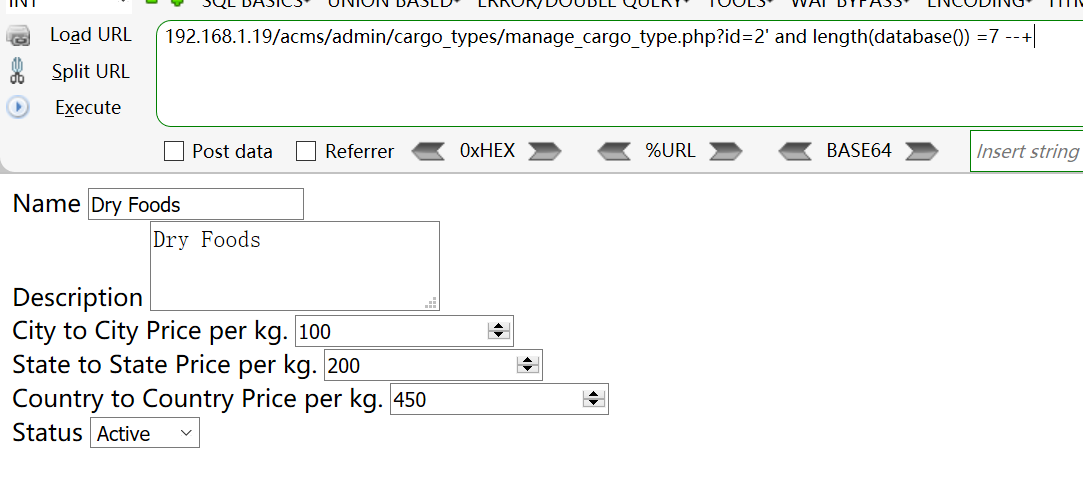Click the left arrow beside %URL
Image resolution: width=1083 pixels, height=488 pixels.
coord(613,151)
